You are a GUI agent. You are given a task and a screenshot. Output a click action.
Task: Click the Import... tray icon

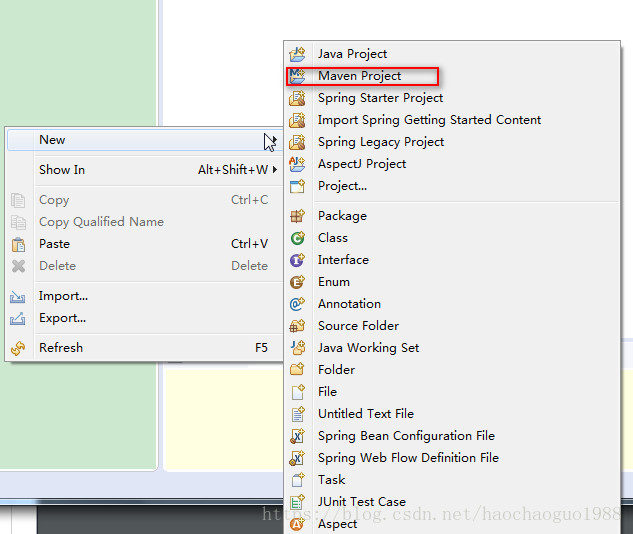[x=18, y=297]
